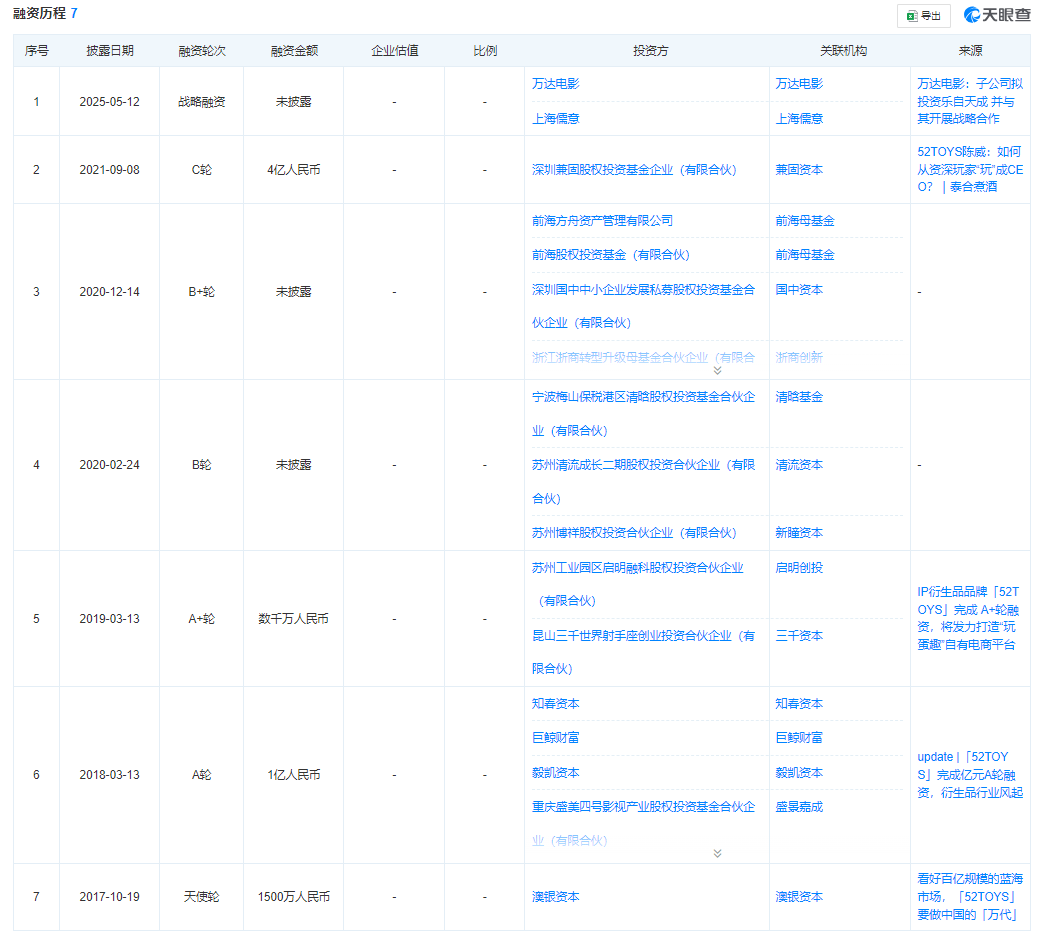1042x940 pixels.
Task: Open investor 昆山三千世界射手座创业投资合伙企业
Action: (643, 652)
